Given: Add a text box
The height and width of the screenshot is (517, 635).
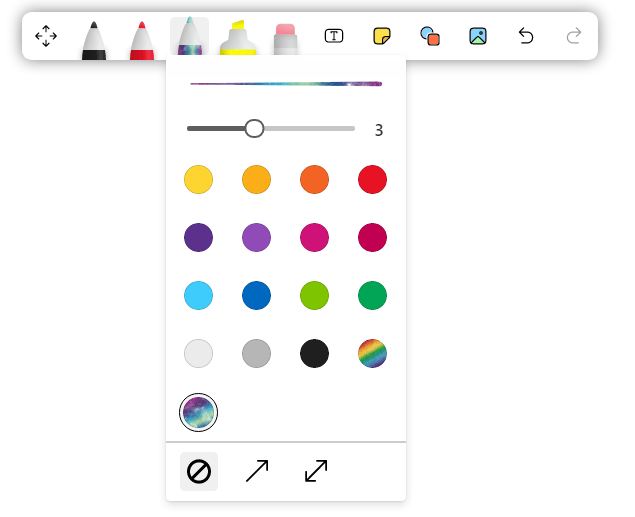Looking at the screenshot, I should [x=334, y=36].
